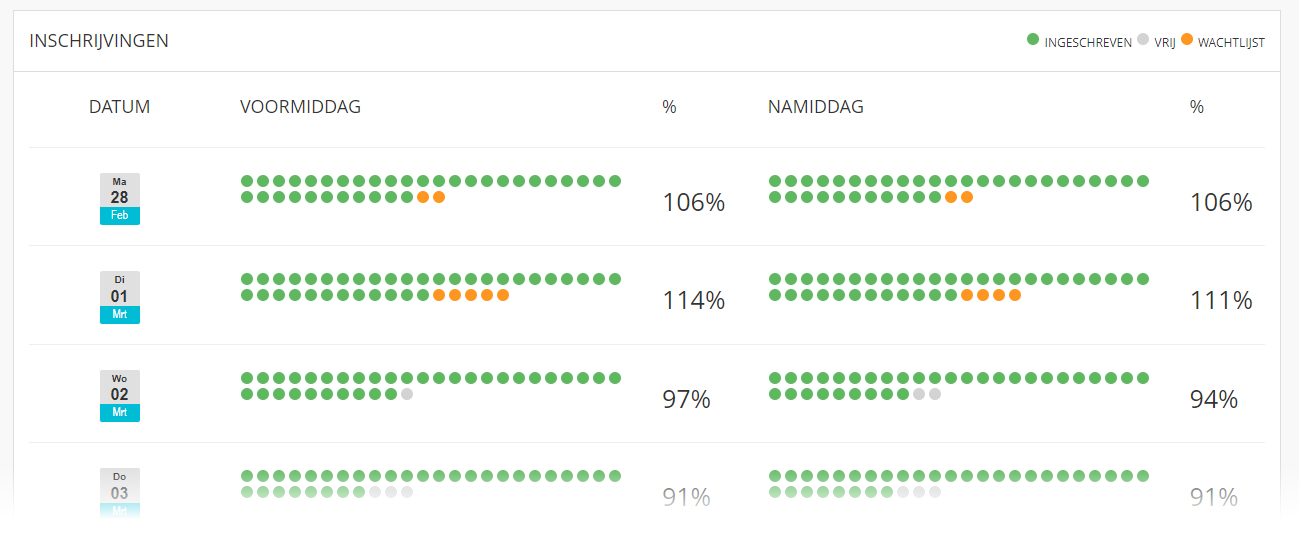Click first orange waitlist dot Monday morning
The image size is (1301, 553).
pyautogui.click(x=423, y=197)
